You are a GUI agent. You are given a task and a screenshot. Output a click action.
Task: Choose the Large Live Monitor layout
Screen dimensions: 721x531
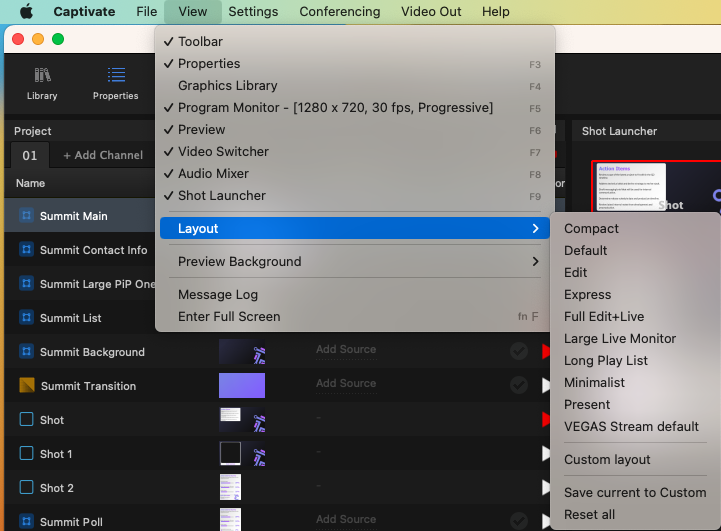click(635, 339)
